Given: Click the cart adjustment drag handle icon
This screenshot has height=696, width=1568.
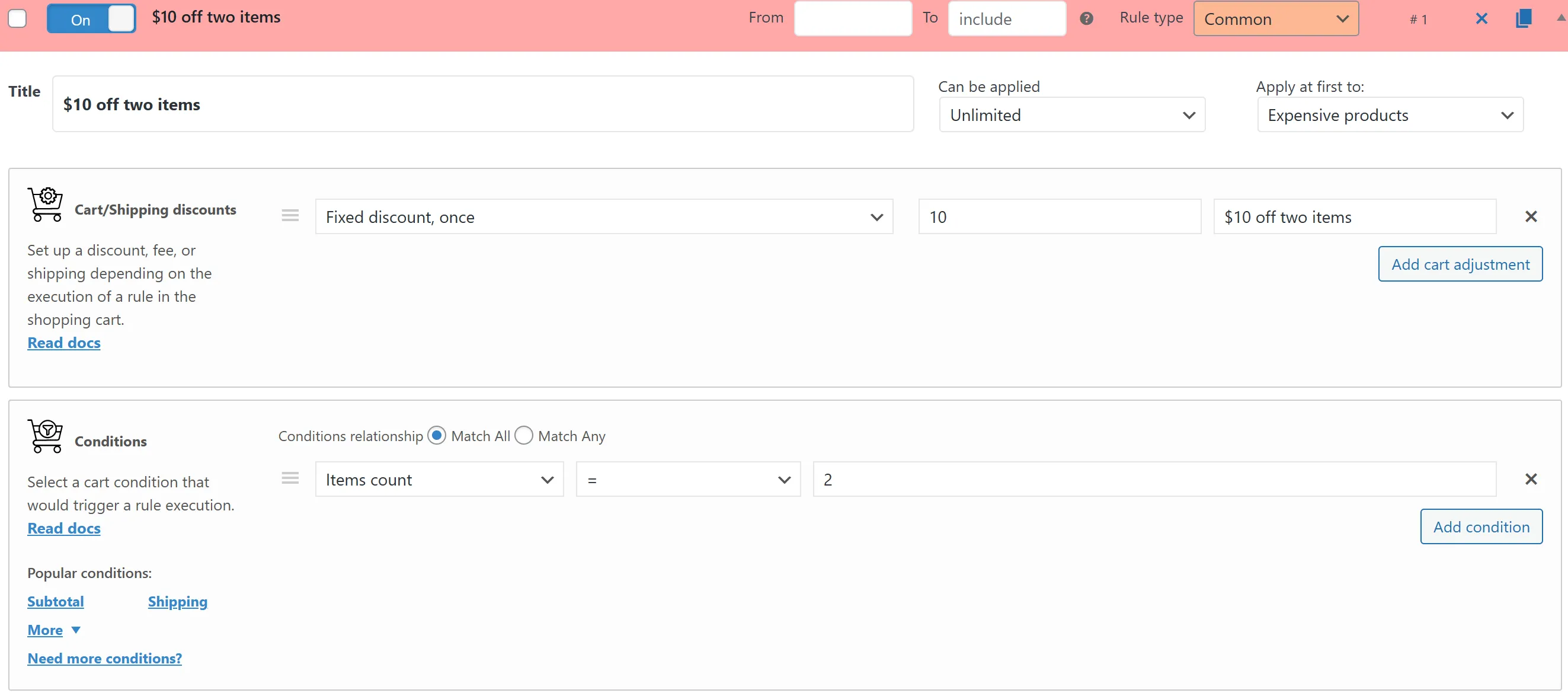Looking at the screenshot, I should [290, 216].
